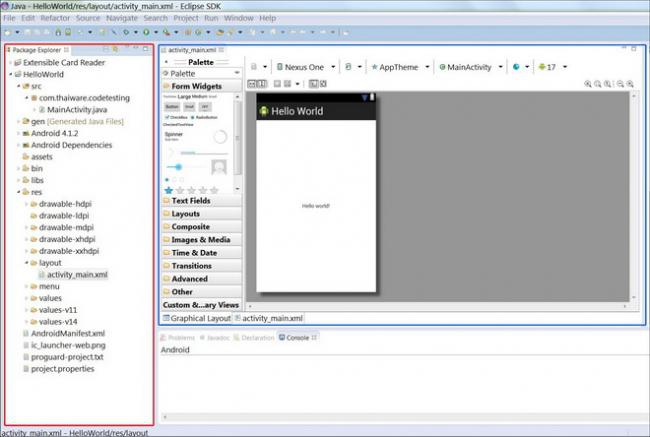Expand the Android 4.1.2 library node
This screenshot has width=650, height=437.
point(19,133)
